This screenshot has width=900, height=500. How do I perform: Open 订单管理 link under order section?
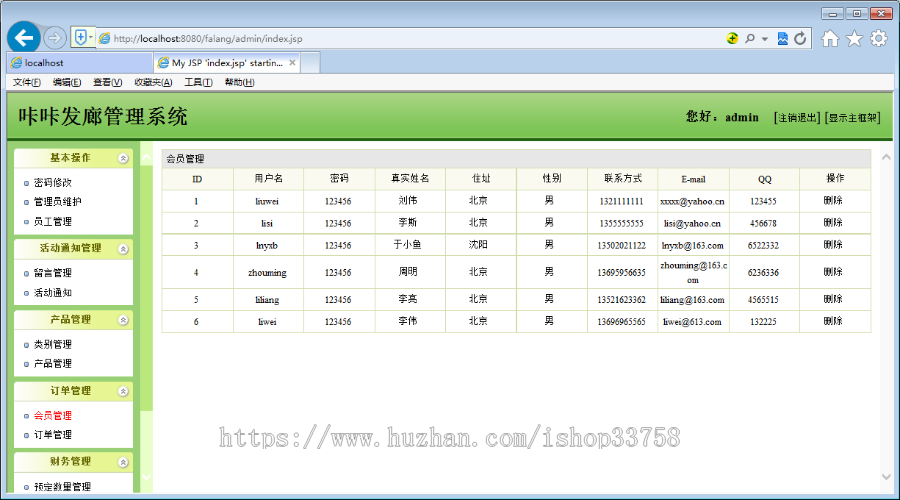pyautogui.click(x=52, y=435)
